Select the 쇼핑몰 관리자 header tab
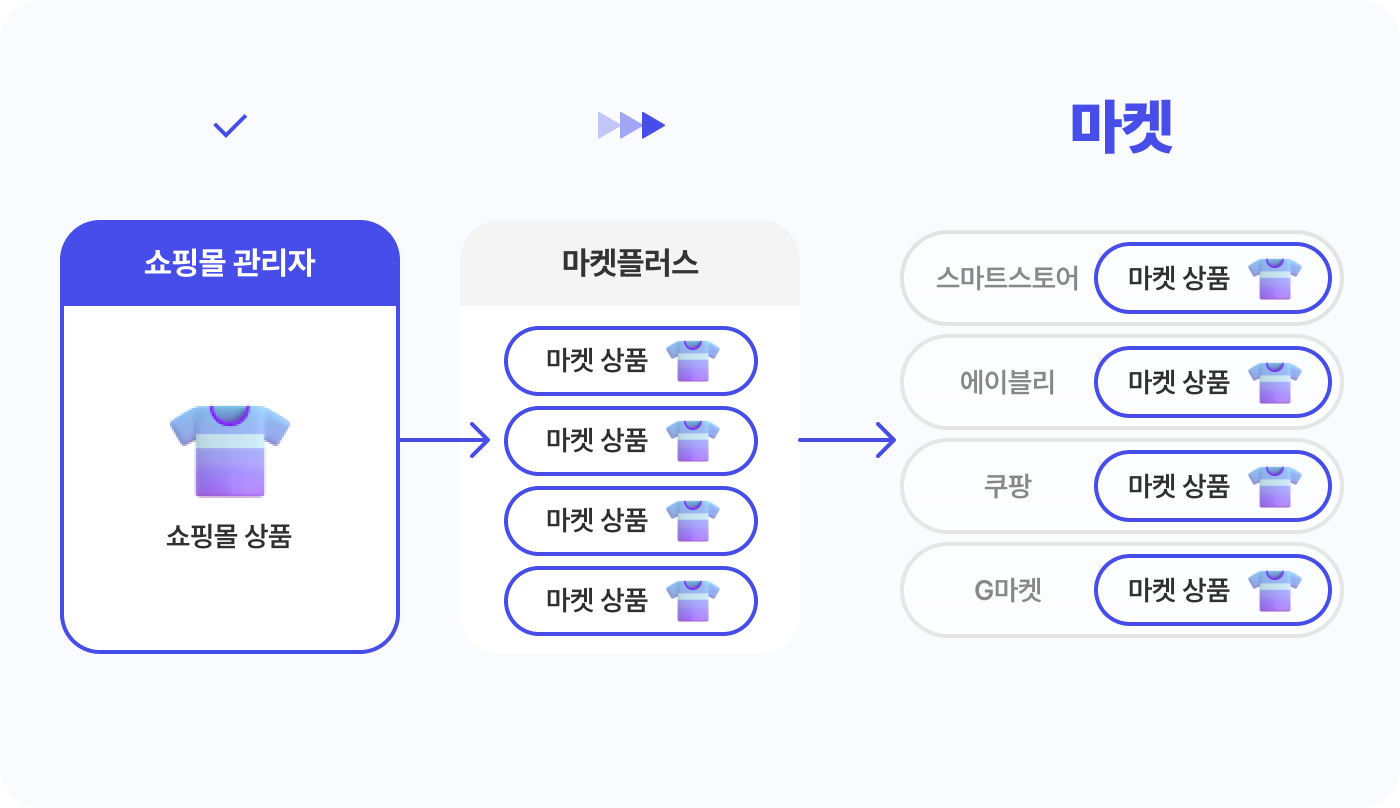Screen dimensions: 1400x808 coord(230,263)
